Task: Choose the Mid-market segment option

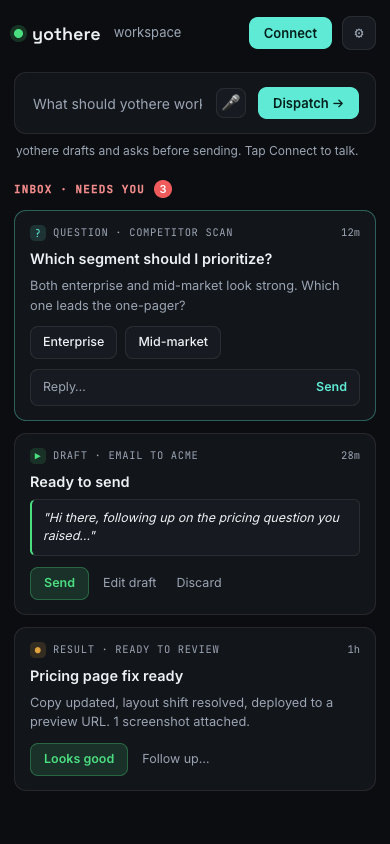Action: (x=173, y=342)
